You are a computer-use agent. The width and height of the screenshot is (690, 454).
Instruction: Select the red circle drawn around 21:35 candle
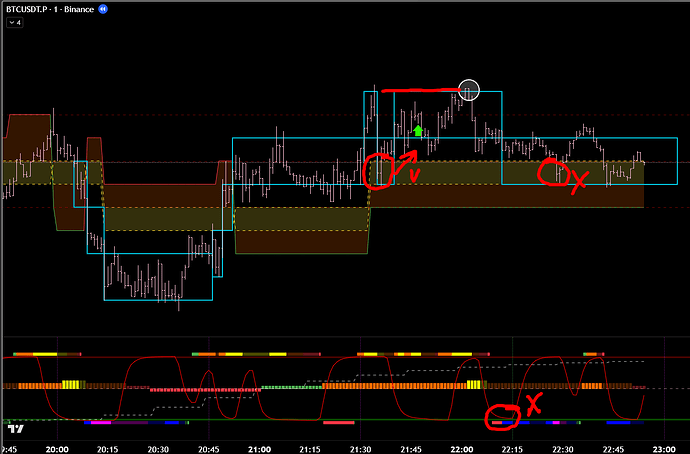tap(380, 171)
